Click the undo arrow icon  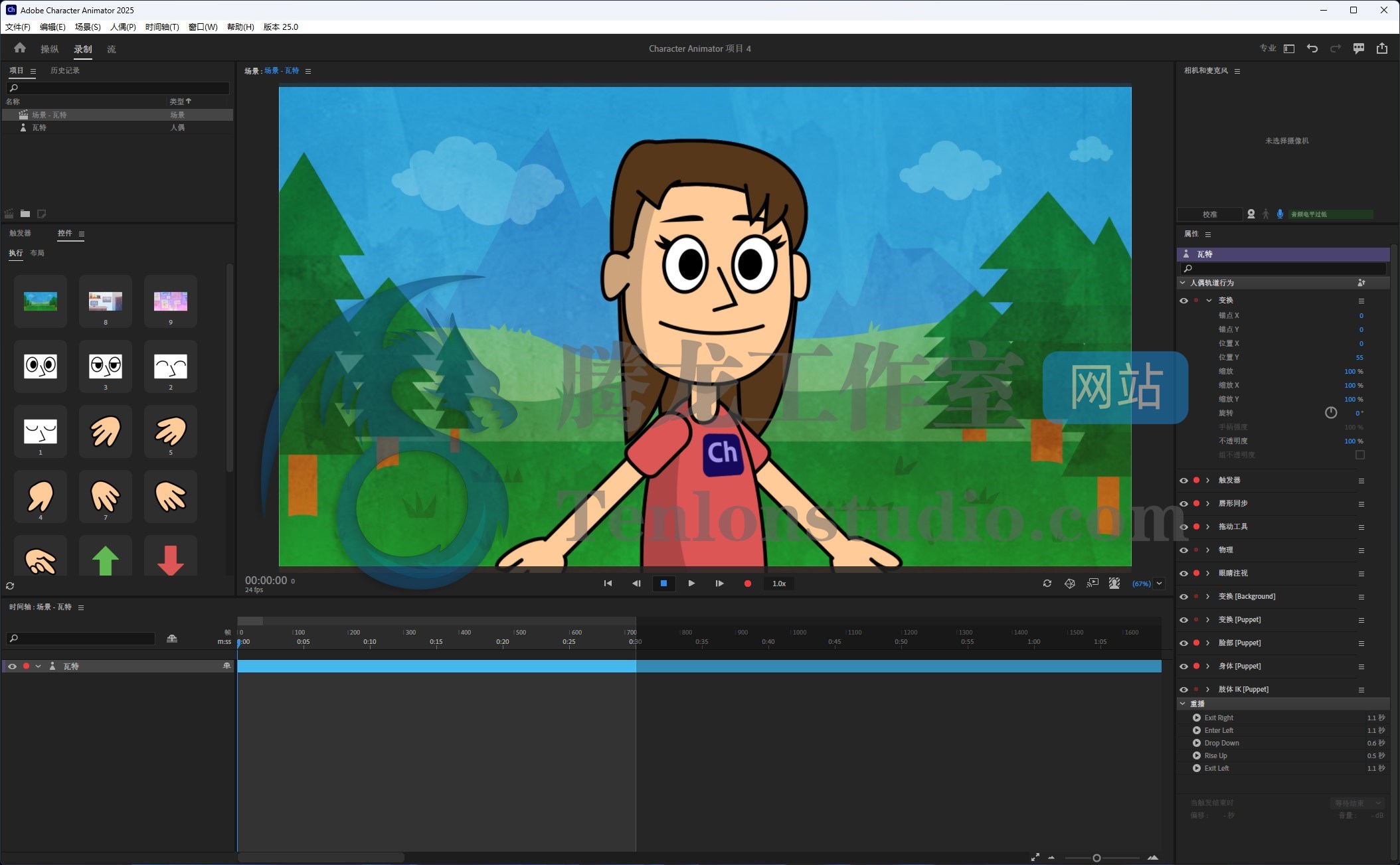coord(1312,48)
